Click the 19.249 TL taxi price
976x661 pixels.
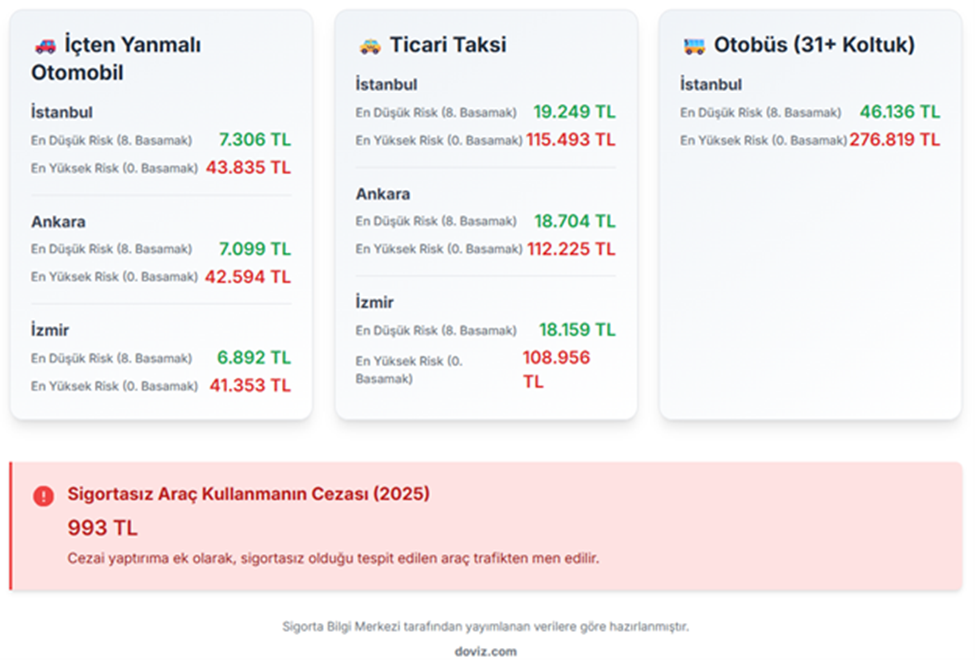pos(574,112)
